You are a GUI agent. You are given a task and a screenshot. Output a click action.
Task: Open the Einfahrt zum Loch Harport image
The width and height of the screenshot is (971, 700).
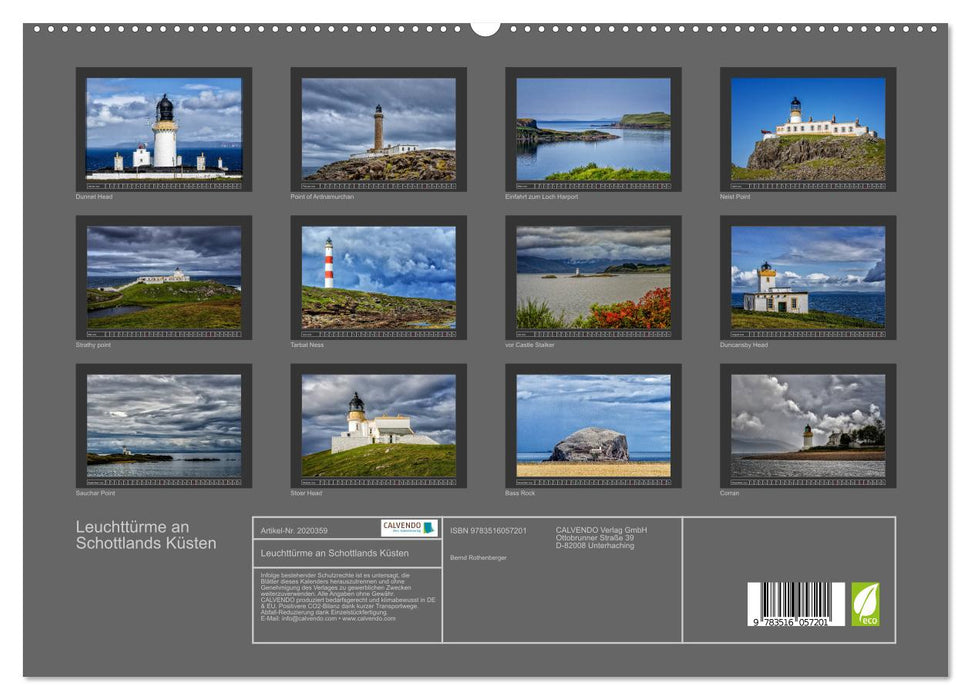tap(593, 128)
